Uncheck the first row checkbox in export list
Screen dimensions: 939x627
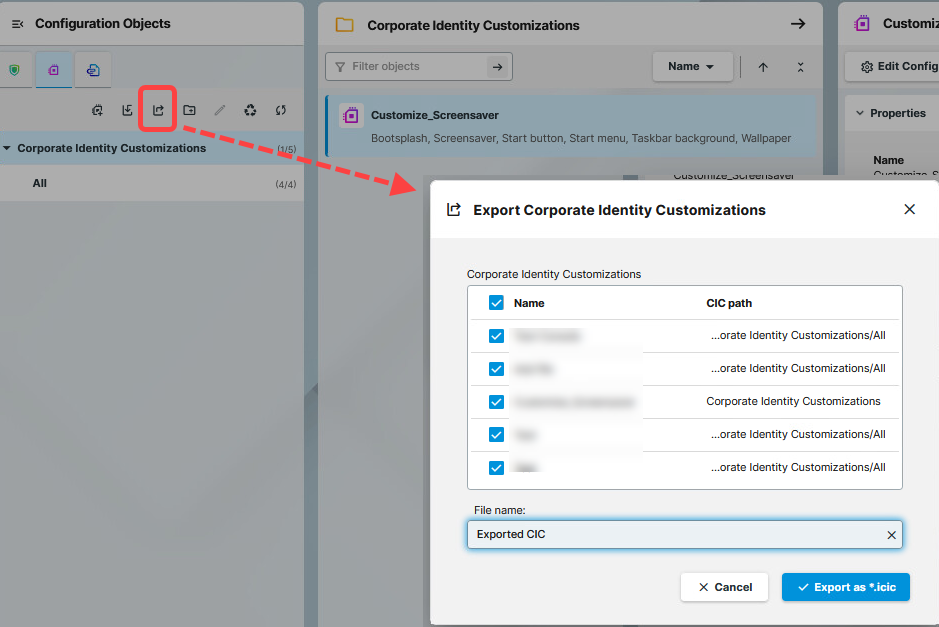(496, 336)
